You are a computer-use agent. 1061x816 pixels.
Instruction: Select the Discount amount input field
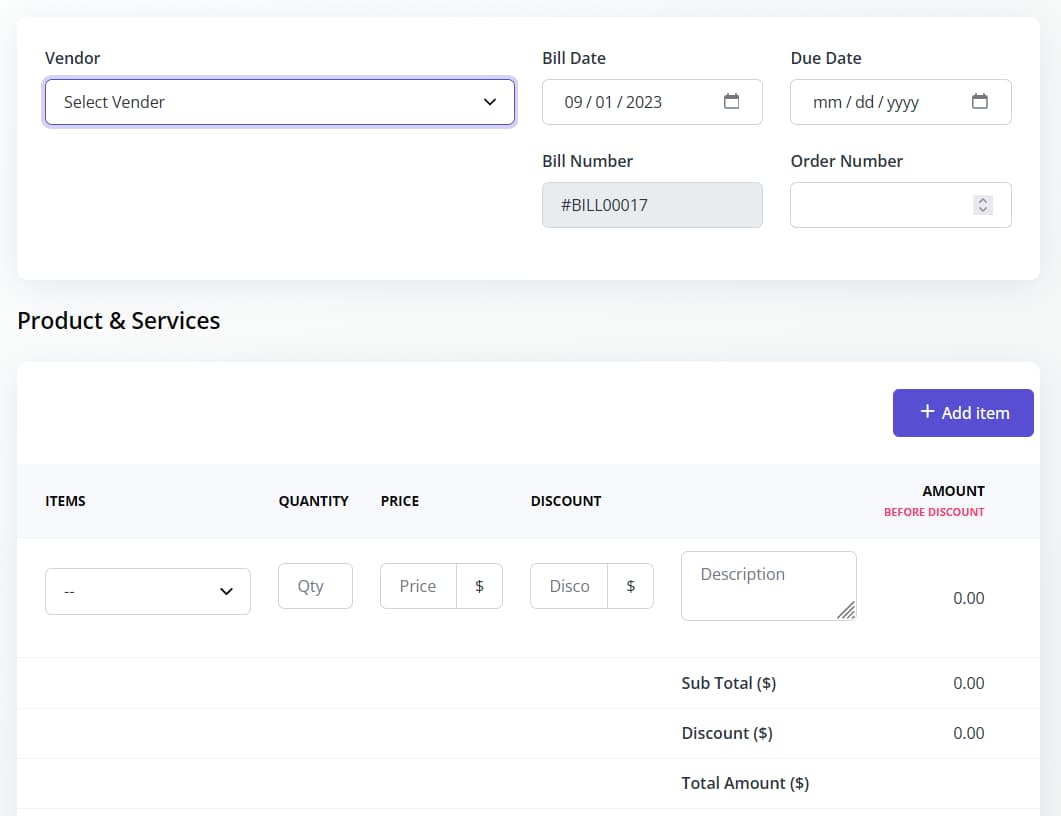coord(569,586)
